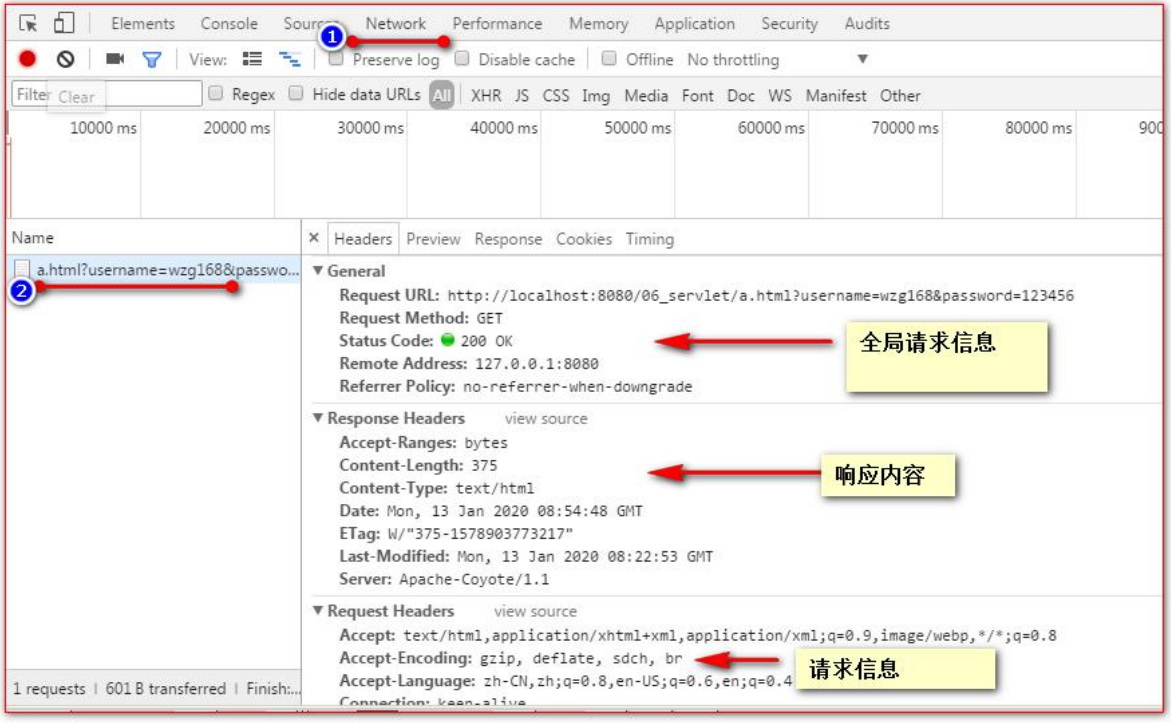Click view source beside Response Headers
This screenshot has width=1171, height=723.
click(x=546, y=418)
